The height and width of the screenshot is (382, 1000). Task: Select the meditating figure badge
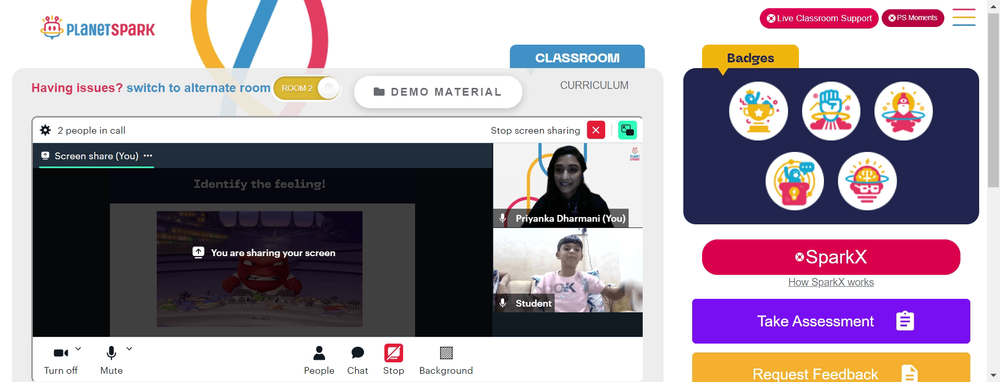[904, 111]
